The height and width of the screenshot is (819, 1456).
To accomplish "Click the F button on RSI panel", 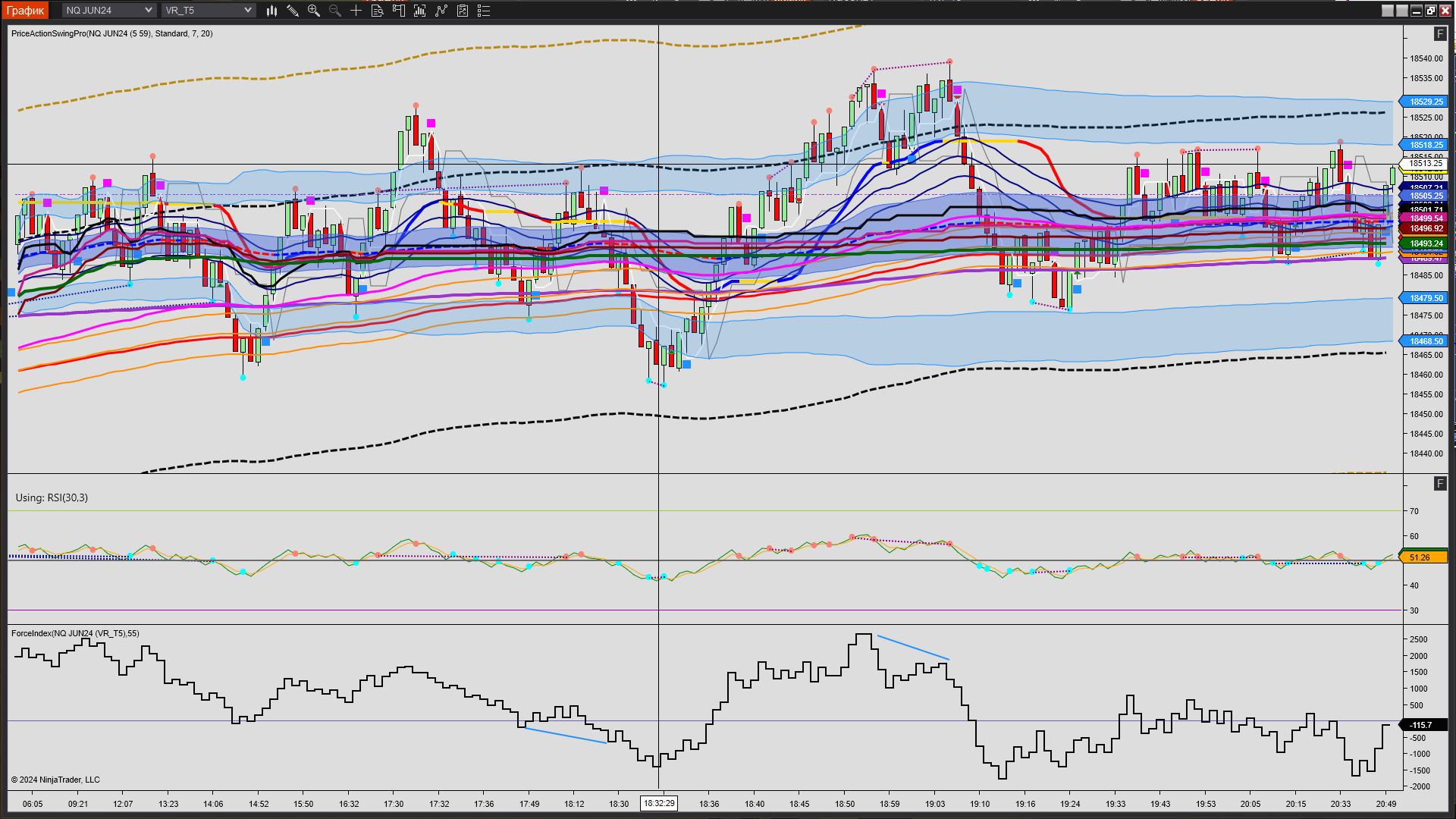I will (1440, 484).
